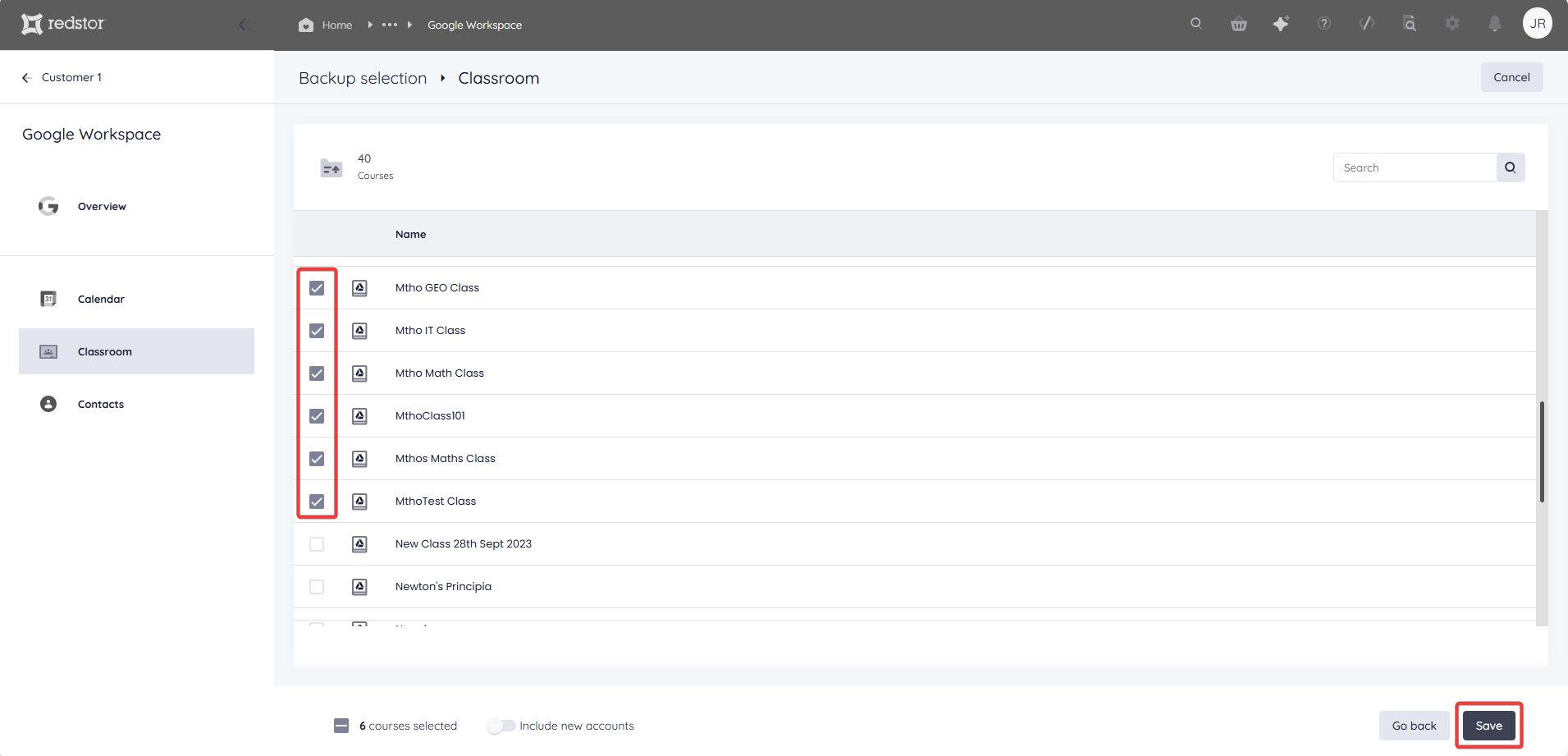Viewport: 1568px width, 756px height.
Task: Go back to Customer 1
Action: pos(62,77)
